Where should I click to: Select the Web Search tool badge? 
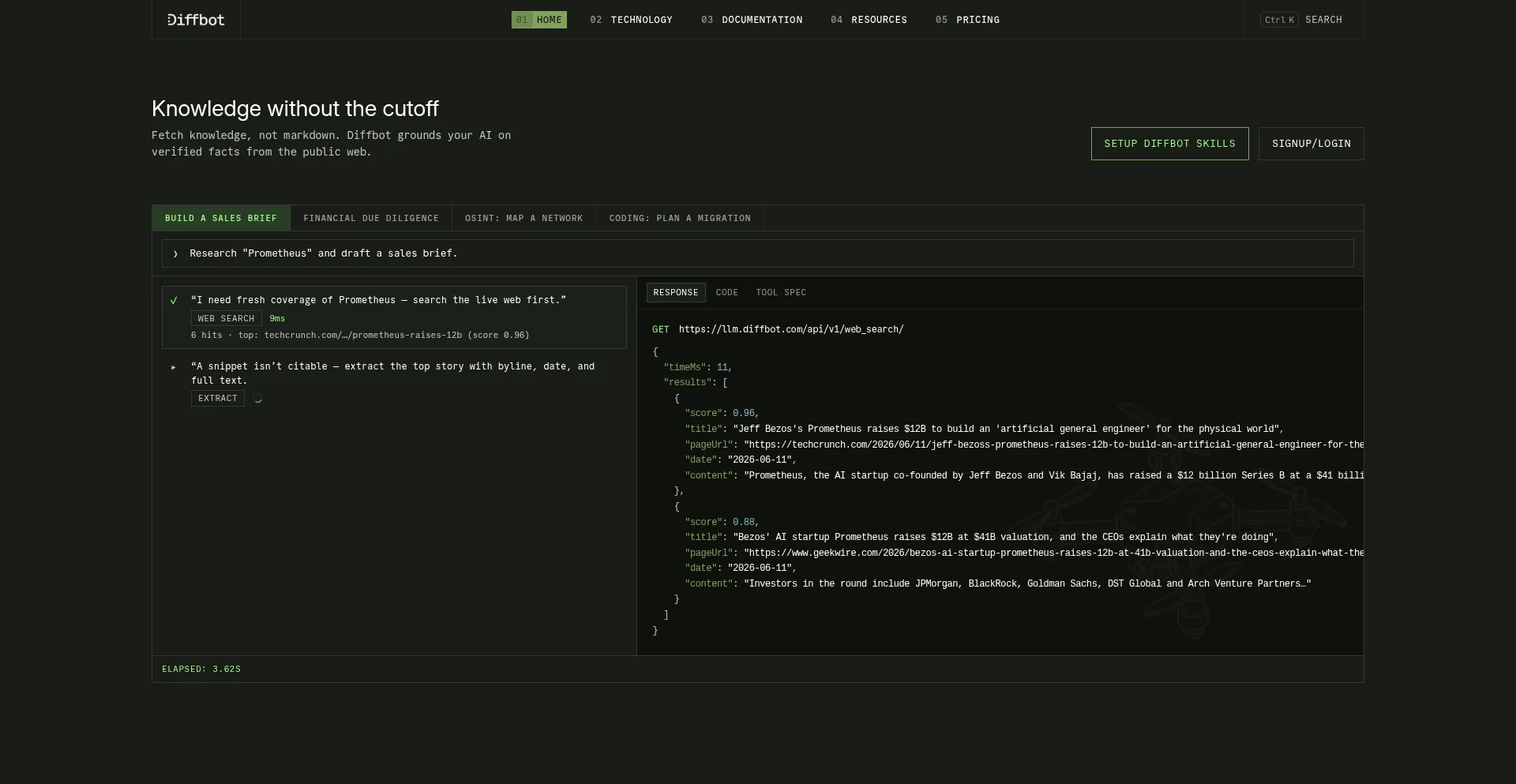click(x=226, y=318)
